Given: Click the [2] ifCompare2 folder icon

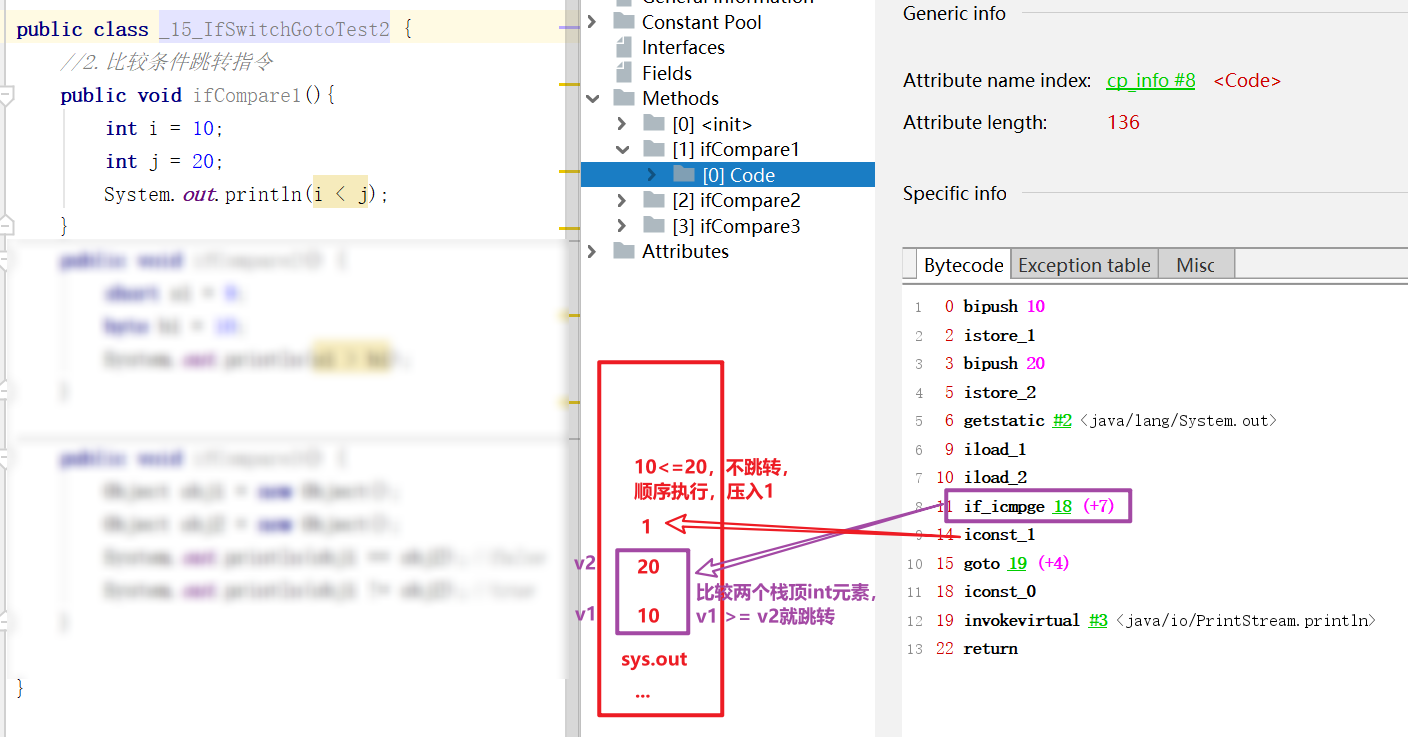Looking at the screenshot, I should coord(654,200).
